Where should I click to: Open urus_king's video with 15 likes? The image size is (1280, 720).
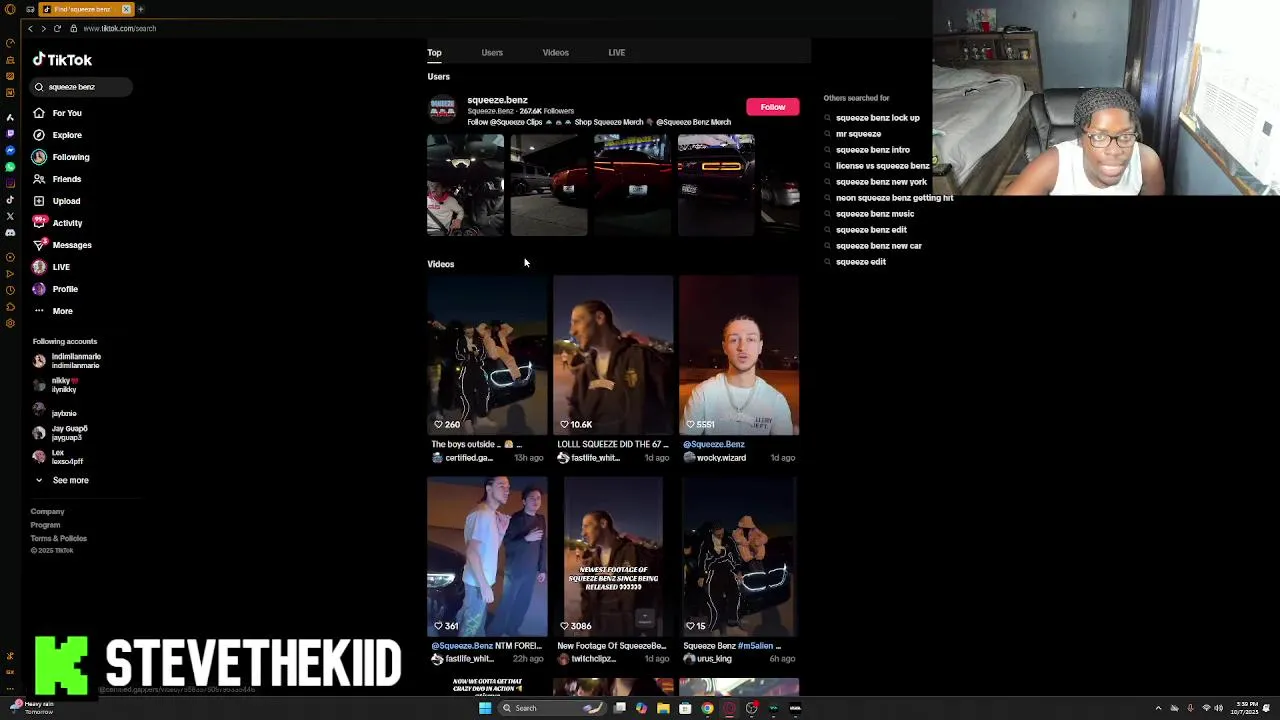(739, 557)
